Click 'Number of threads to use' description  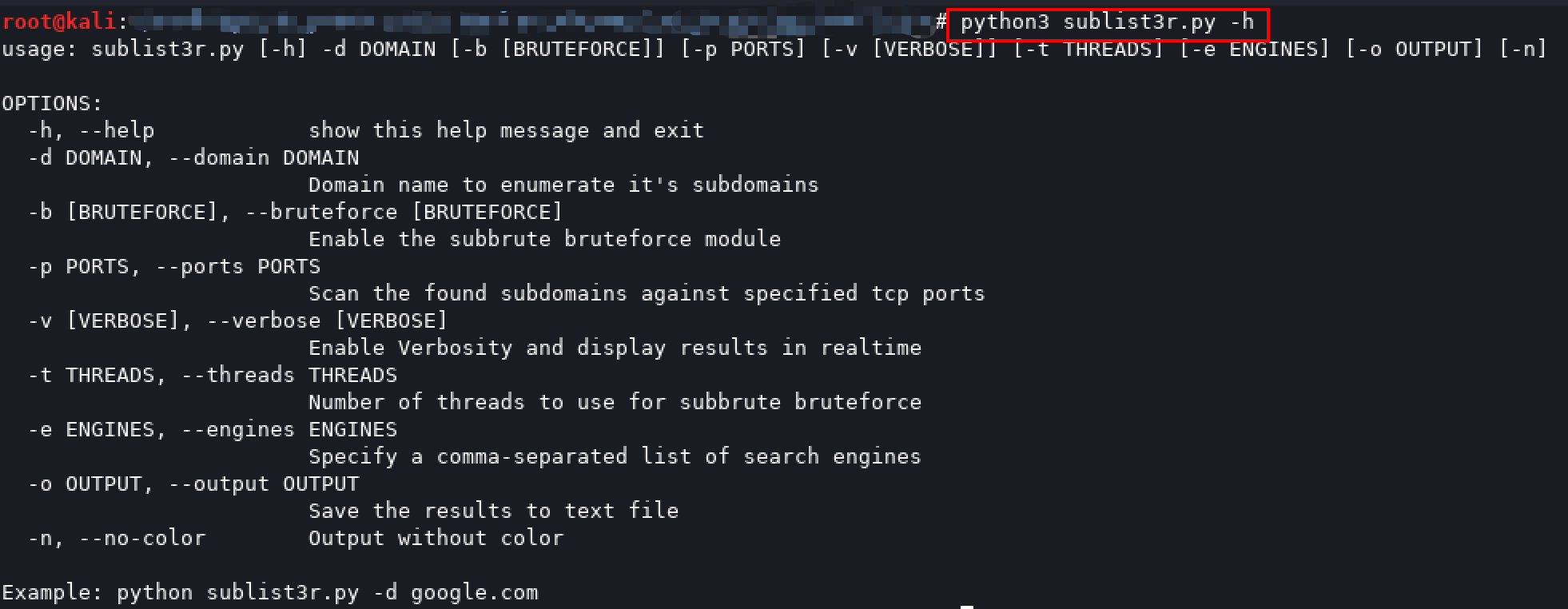pyautogui.click(x=615, y=402)
